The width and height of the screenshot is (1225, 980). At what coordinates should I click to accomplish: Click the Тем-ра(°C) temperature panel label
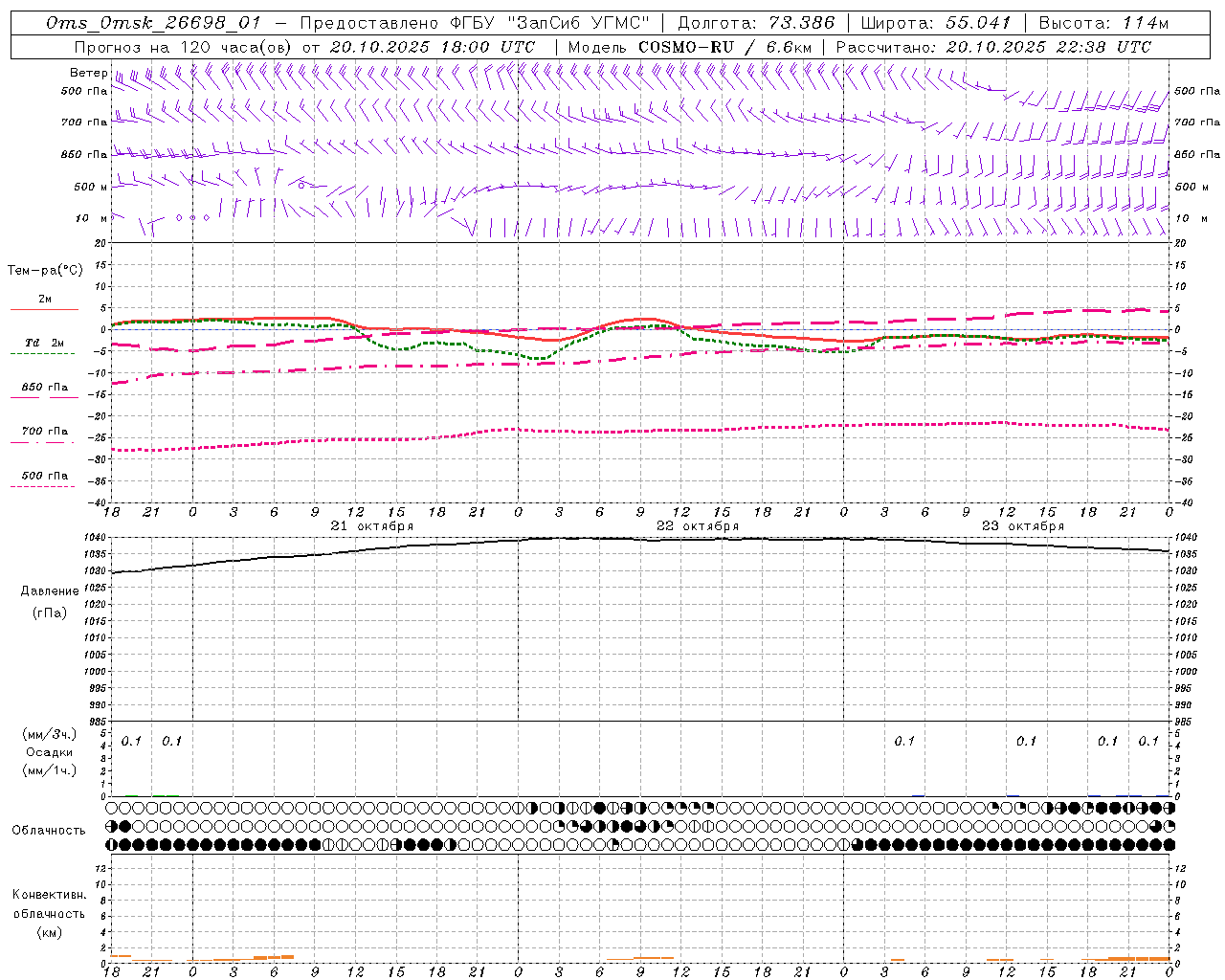click(45, 271)
